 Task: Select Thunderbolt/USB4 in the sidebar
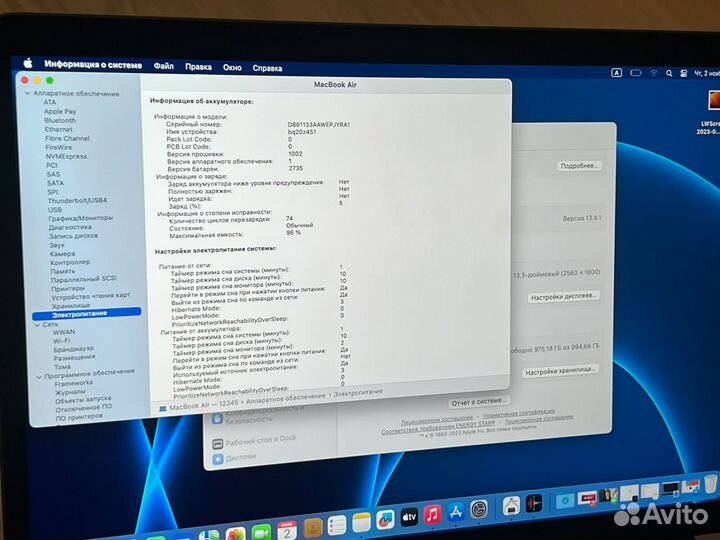(77, 200)
